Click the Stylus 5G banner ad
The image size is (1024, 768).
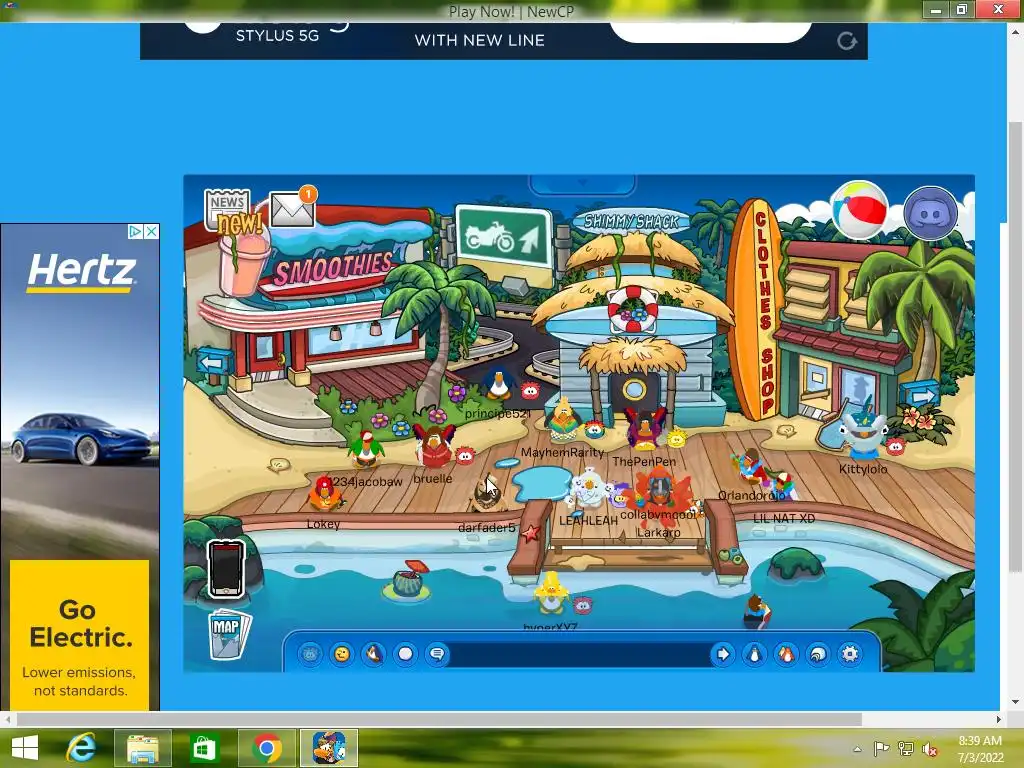click(504, 40)
